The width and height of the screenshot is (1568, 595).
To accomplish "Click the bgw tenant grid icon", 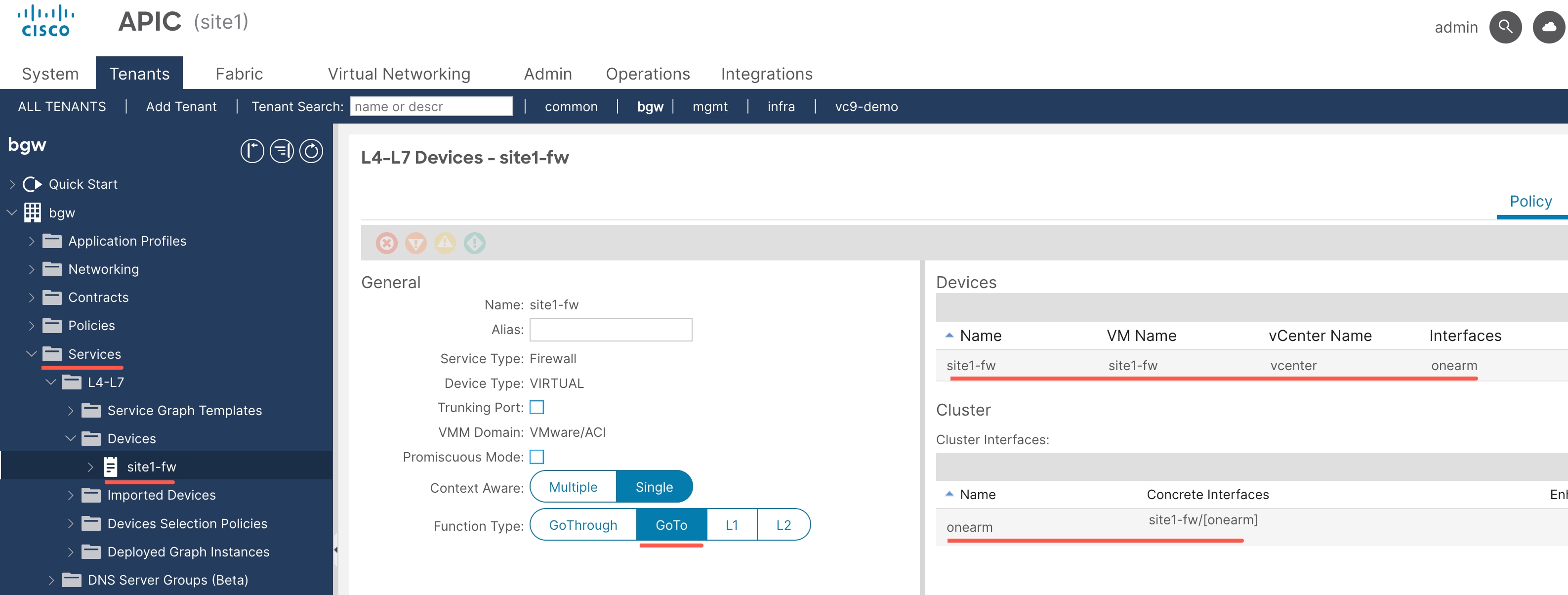I will point(32,212).
